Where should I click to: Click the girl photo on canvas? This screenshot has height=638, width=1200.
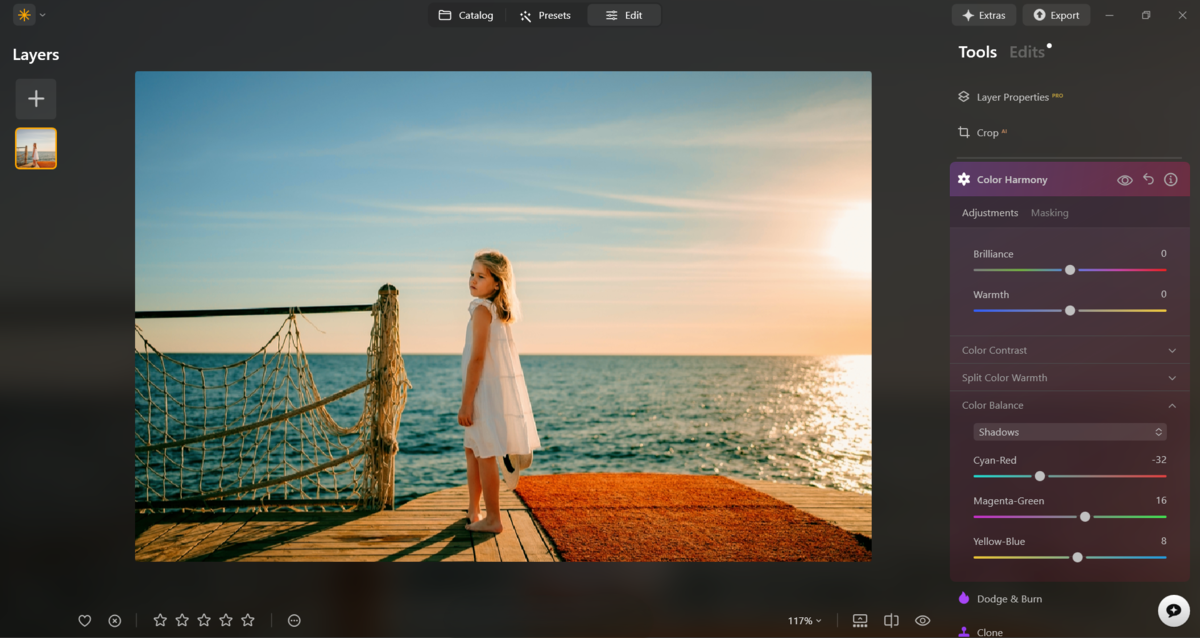click(x=503, y=316)
